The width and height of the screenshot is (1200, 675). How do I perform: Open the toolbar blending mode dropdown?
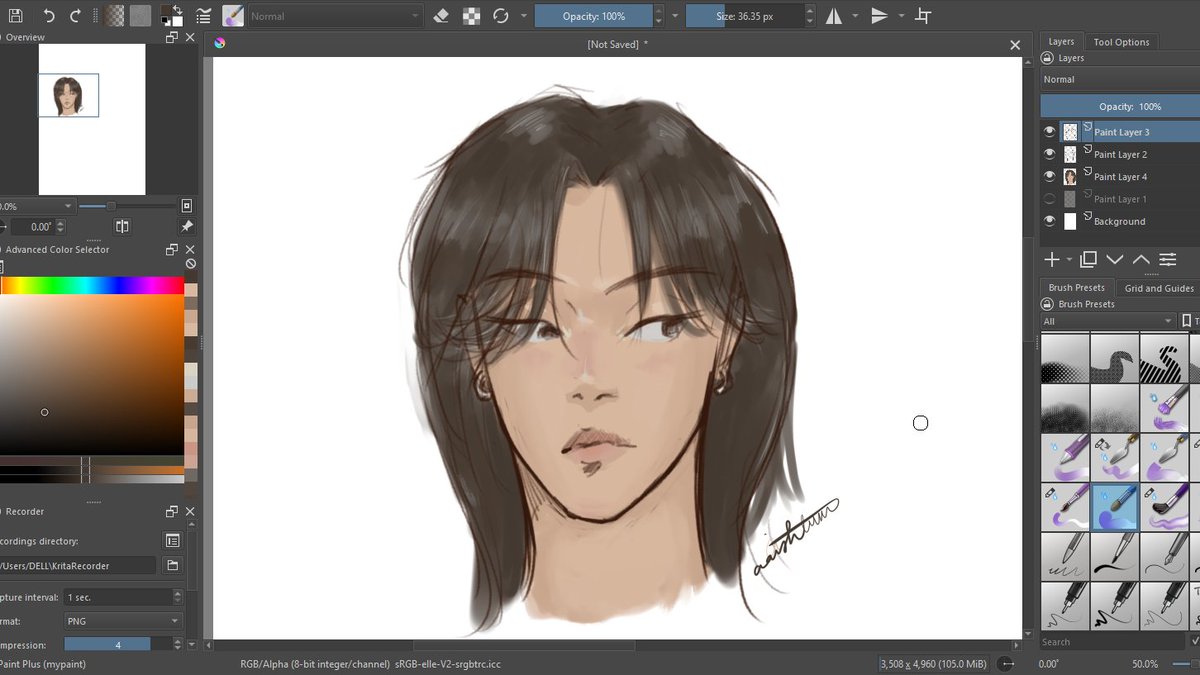[334, 16]
